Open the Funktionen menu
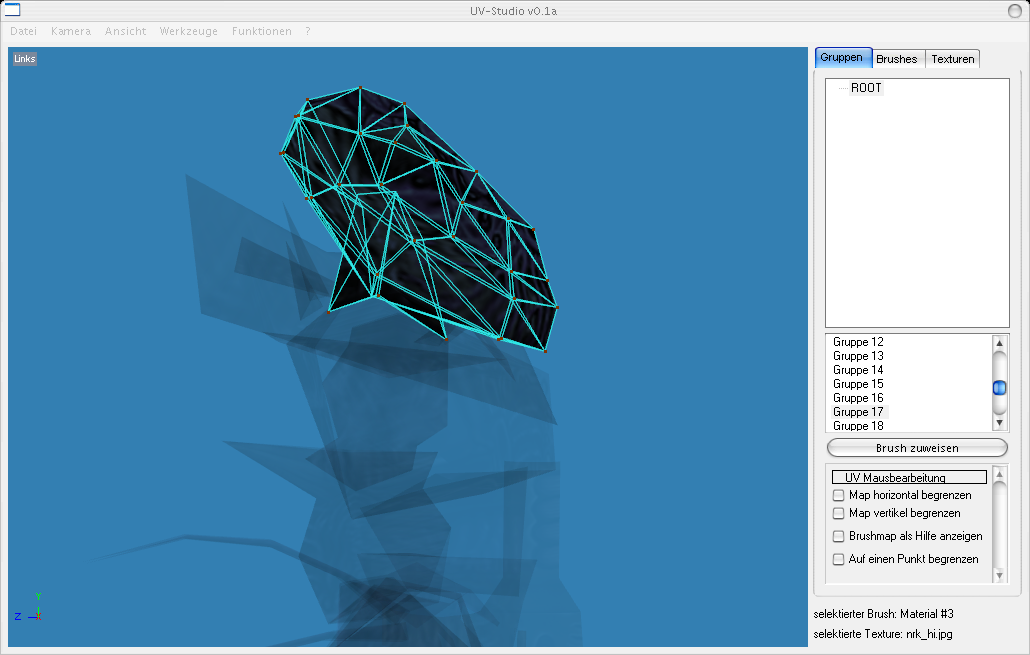1030x655 pixels. [261, 32]
